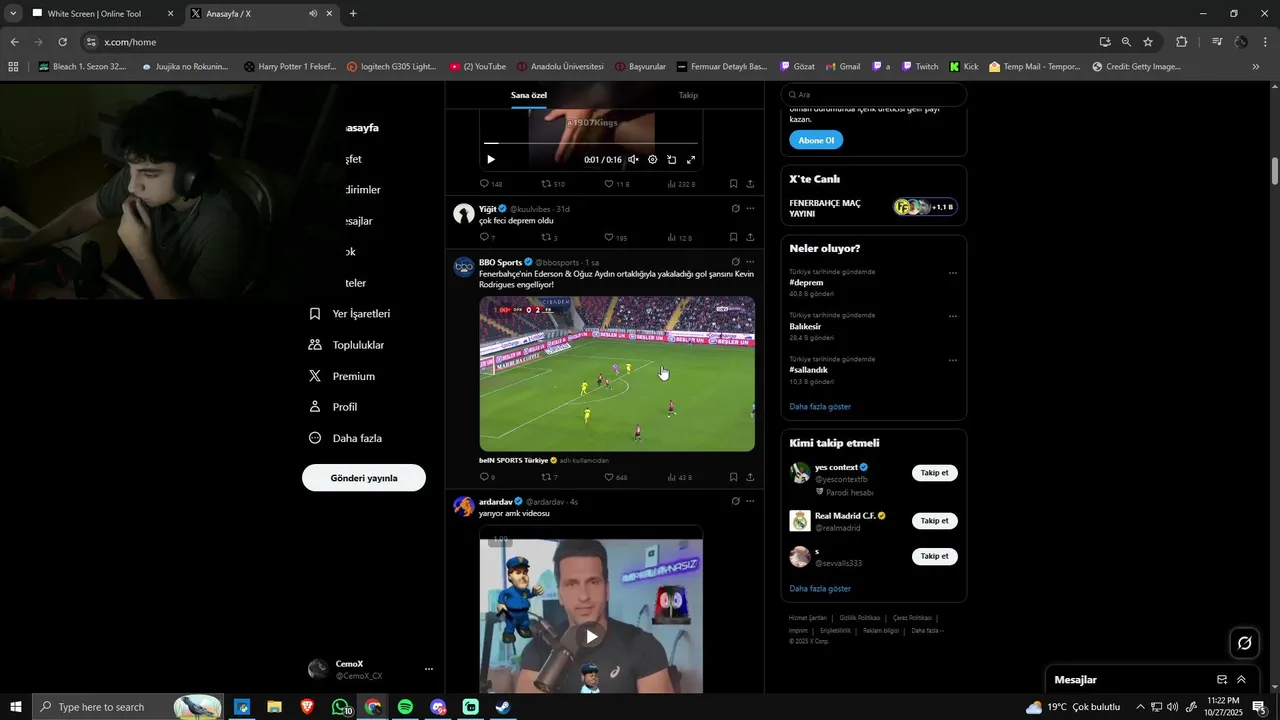
Task: Seek on the 1907Kings video progress bar
Action: [590, 143]
